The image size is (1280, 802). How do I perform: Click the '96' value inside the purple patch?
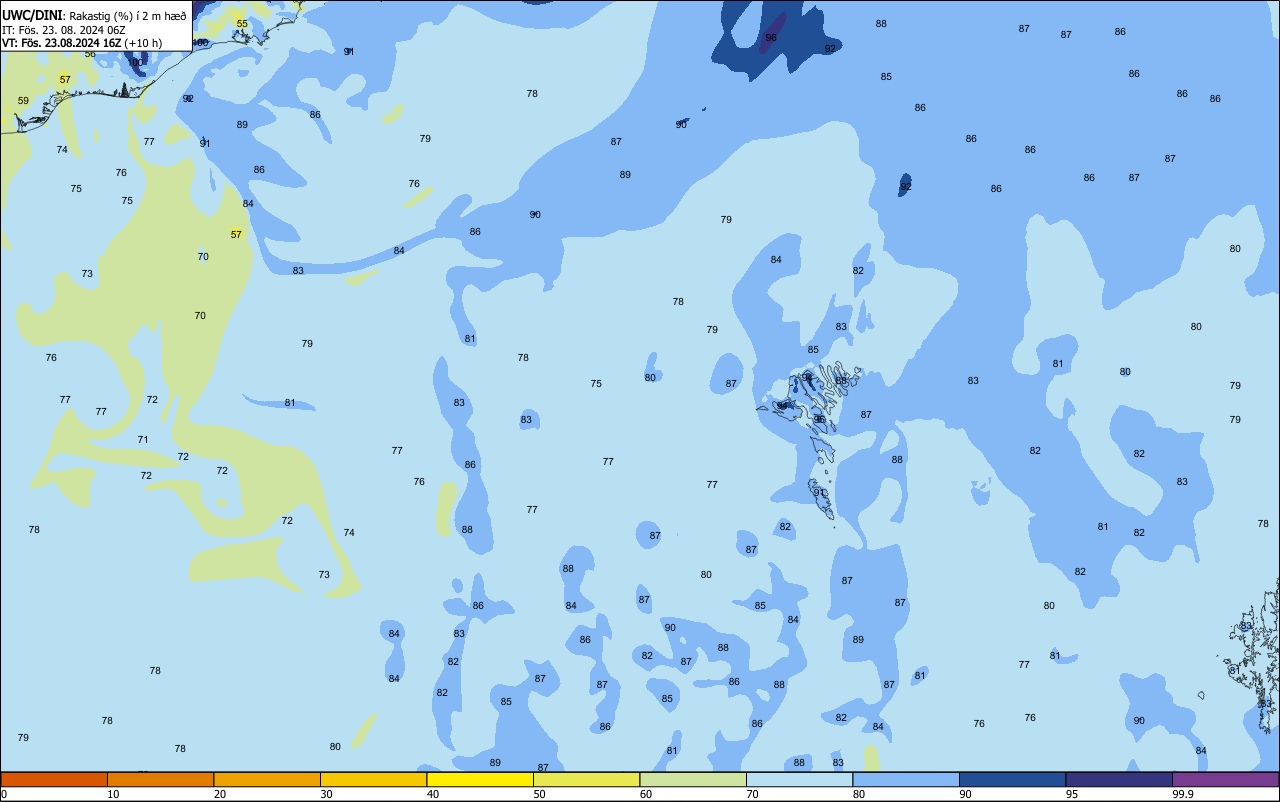(771, 38)
